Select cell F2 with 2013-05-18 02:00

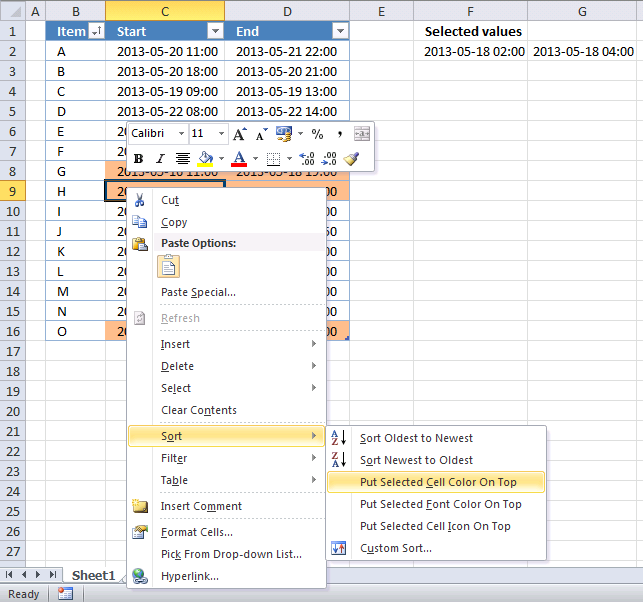tap(470, 51)
